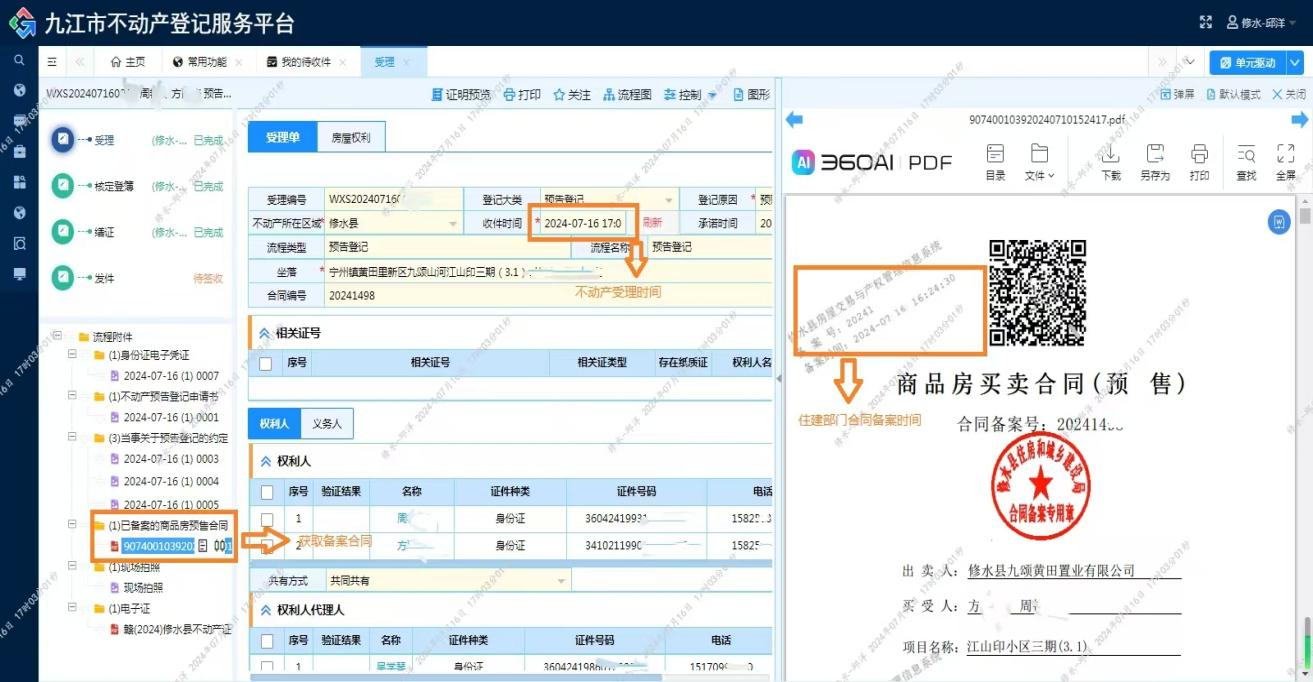The image size is (1313, 682).
Task: Open the 现场拍照 file item
Action: [x=143, y=587]
